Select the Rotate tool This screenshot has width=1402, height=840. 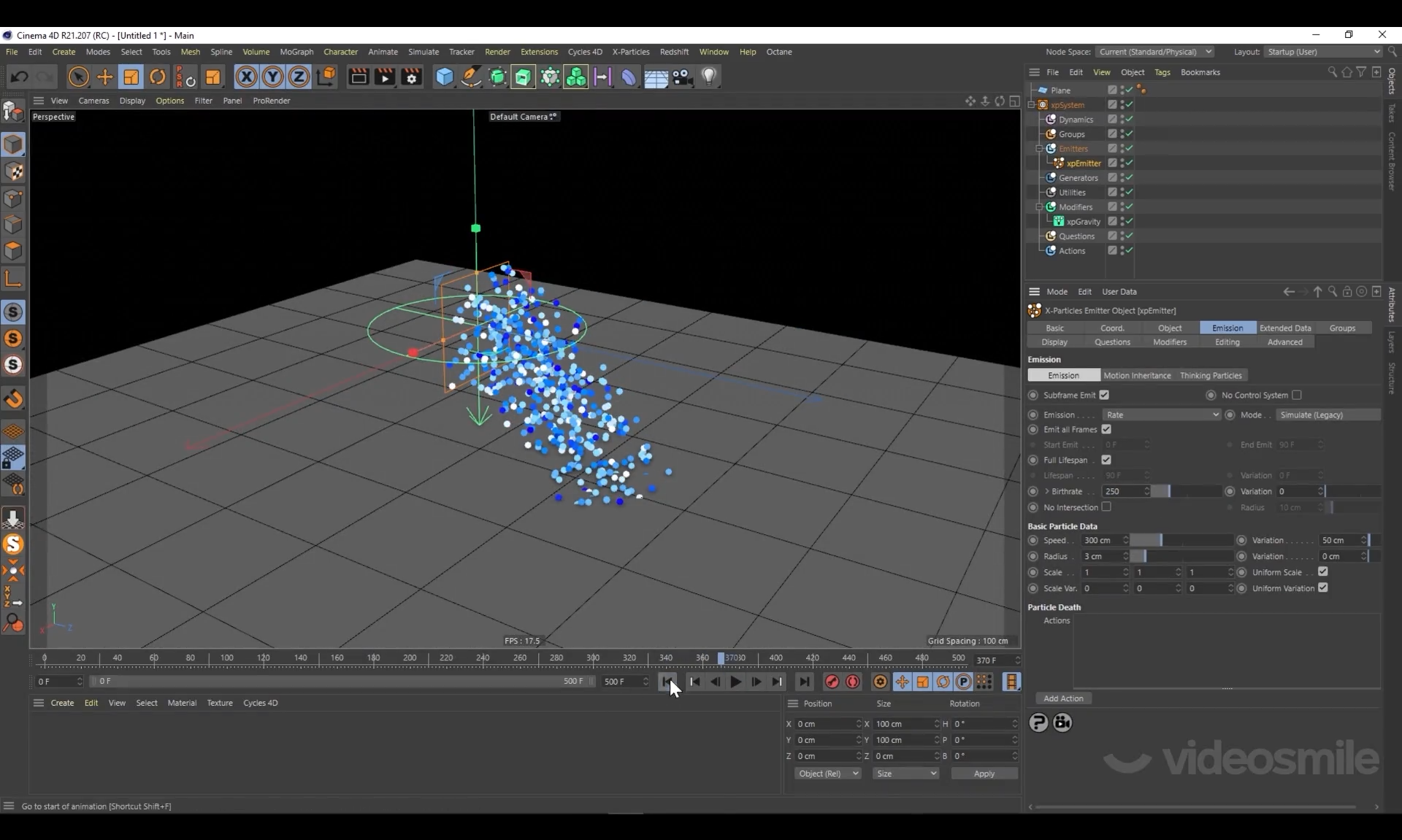tap(157, 77)
